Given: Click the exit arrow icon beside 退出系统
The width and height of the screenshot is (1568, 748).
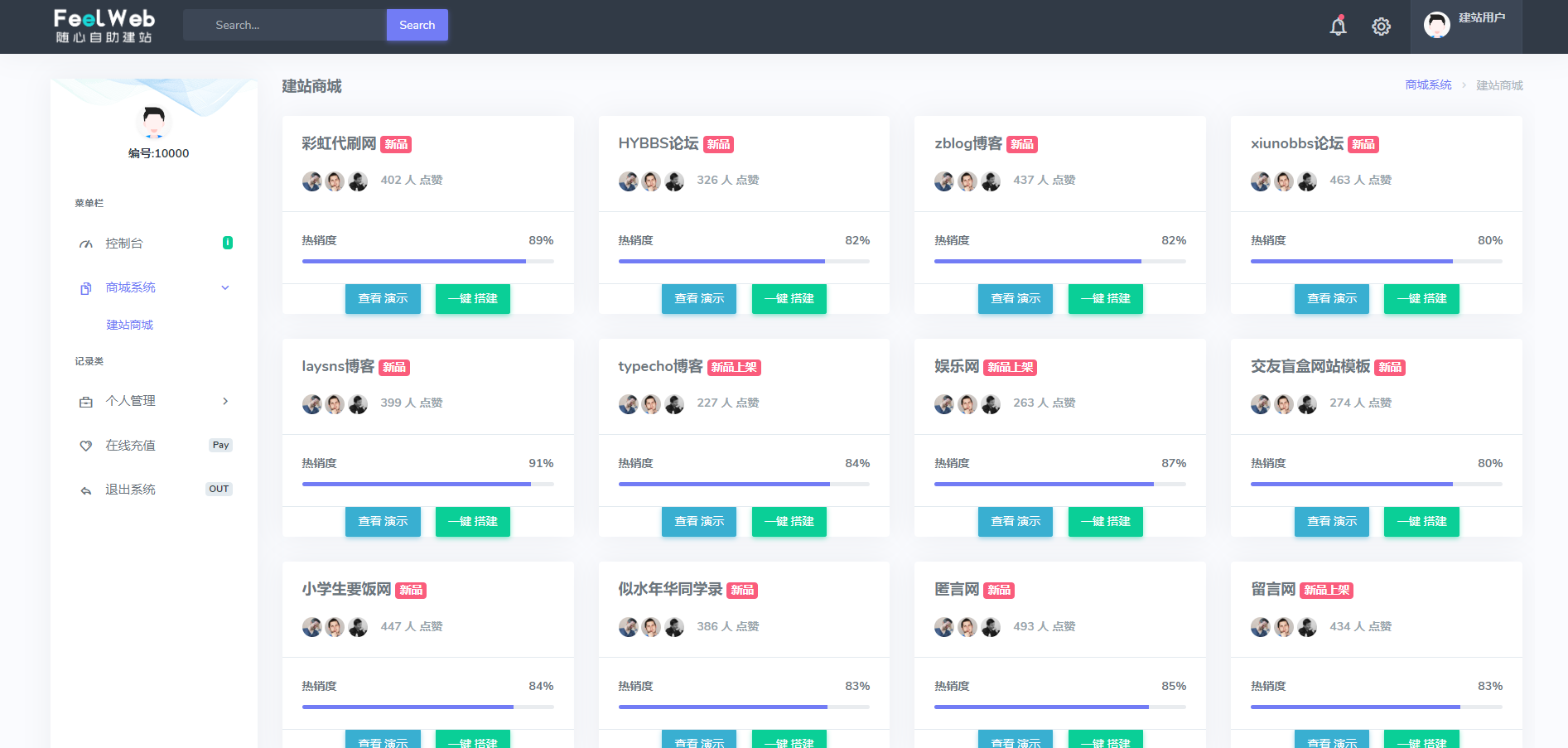Looking at the screenshot, I should (x=86, y=490).
